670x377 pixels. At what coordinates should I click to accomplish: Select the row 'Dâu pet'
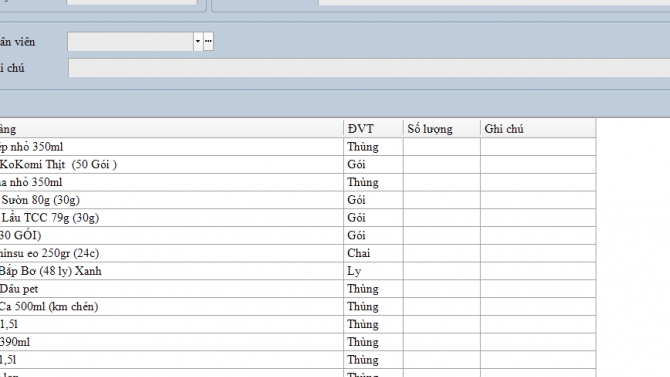click(x=298, y=289)
